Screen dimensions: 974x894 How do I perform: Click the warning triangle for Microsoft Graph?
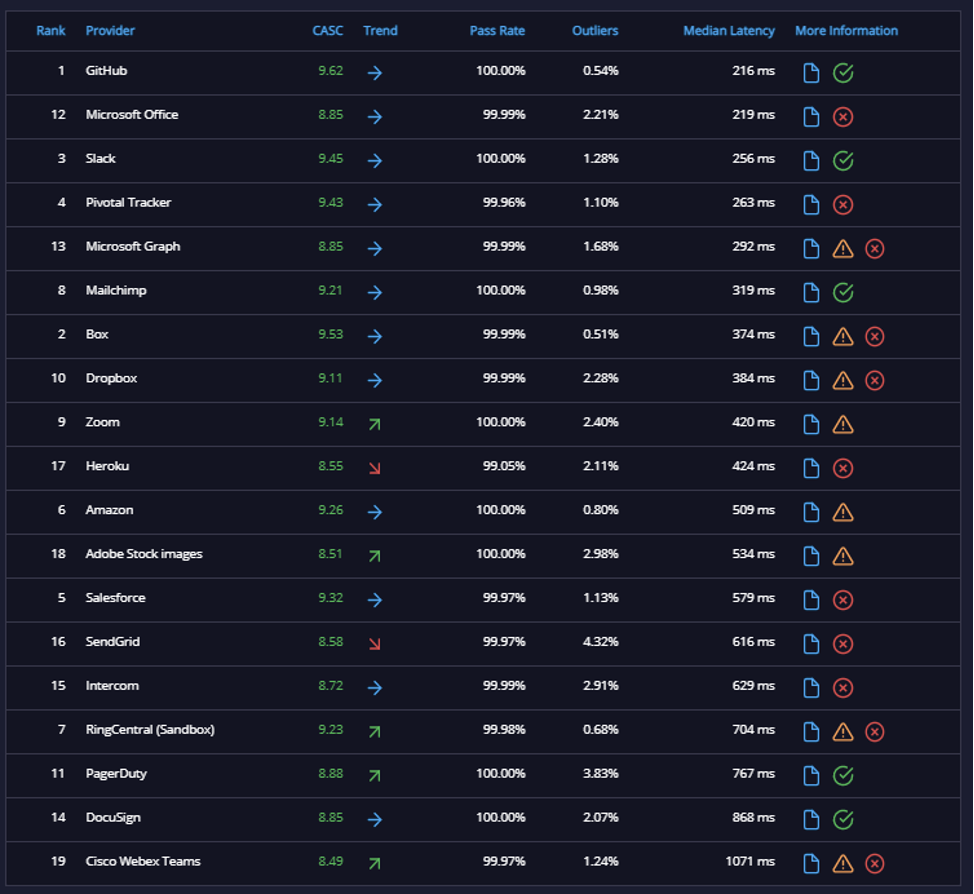coord(843,249)
